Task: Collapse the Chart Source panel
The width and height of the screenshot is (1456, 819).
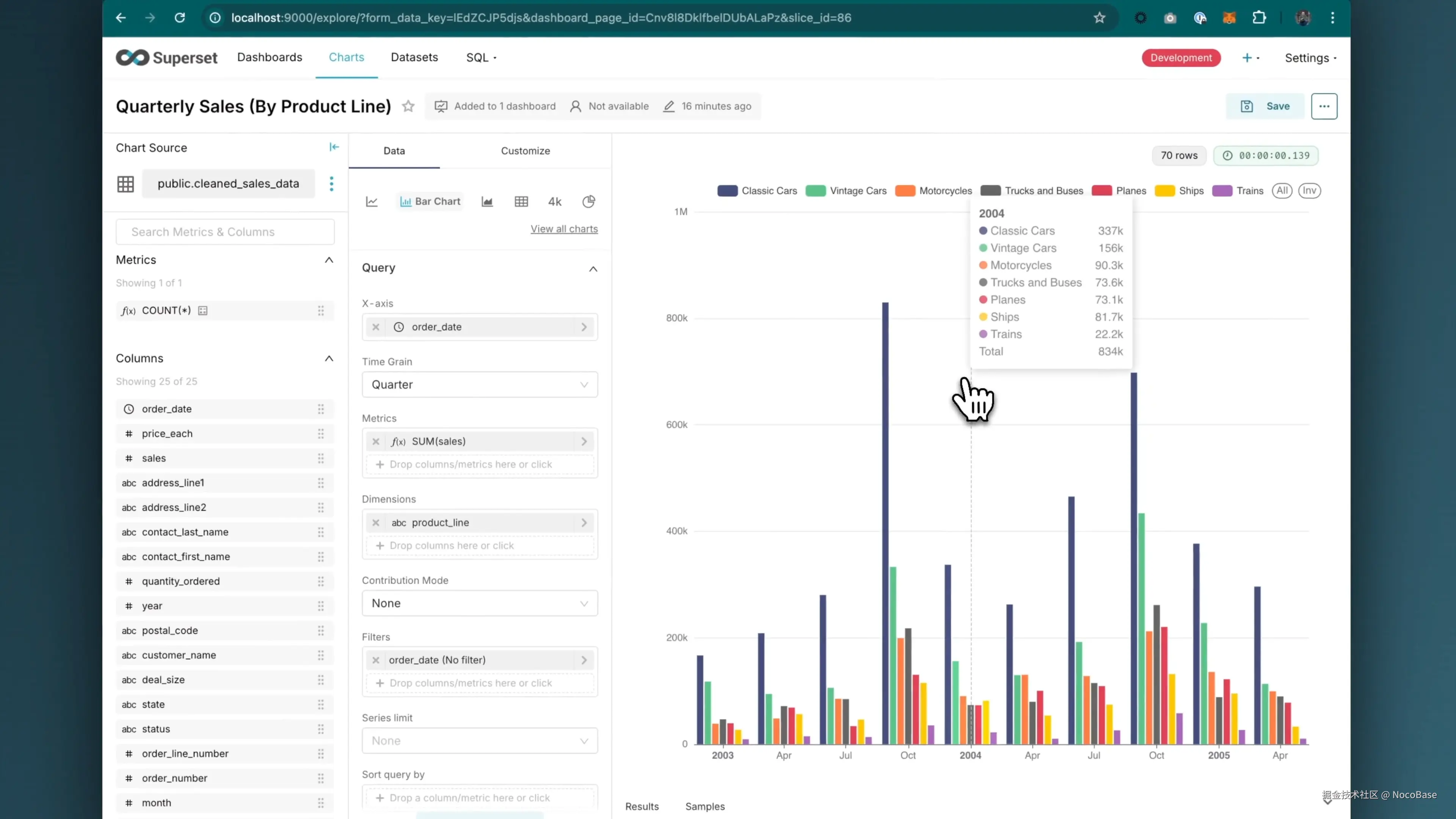Action: [334, 147]
